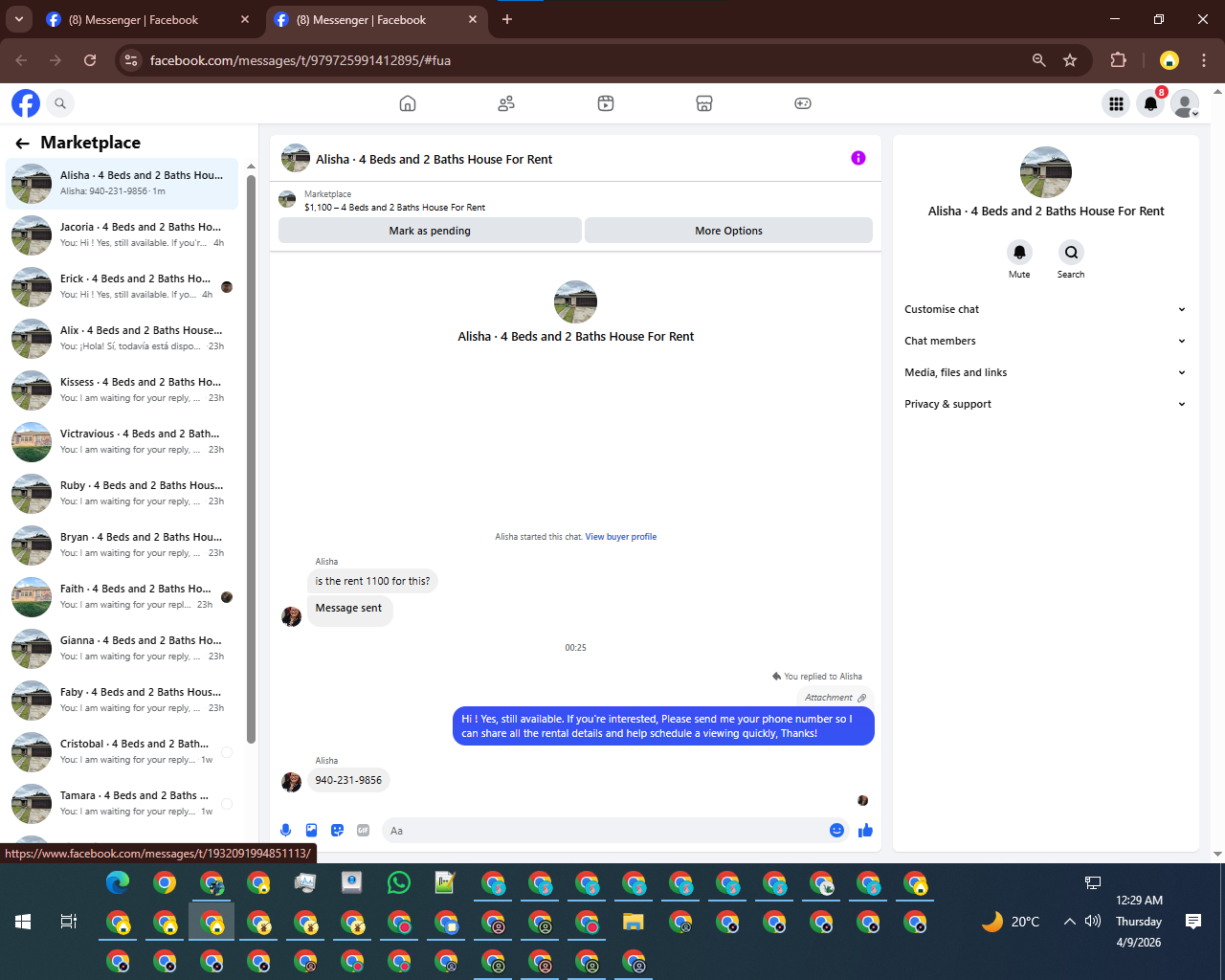Open the Attachment reply reference
This screenshot has width=1225, height=980.
(835, 698)
